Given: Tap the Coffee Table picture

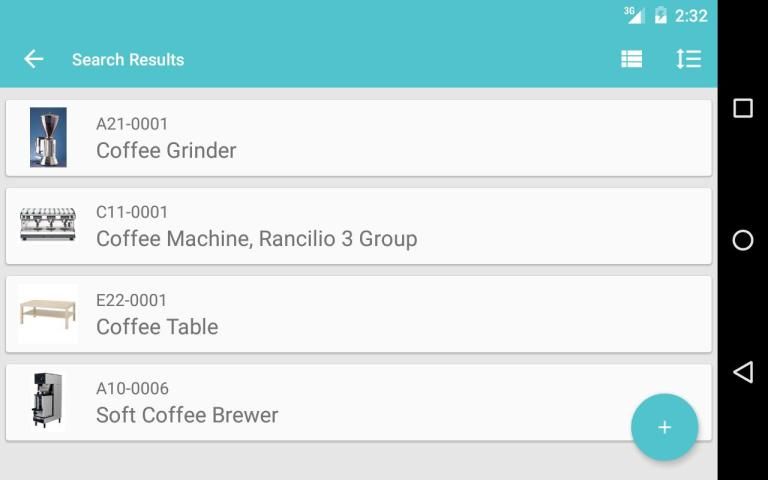Looking at the screenshot, I should (48, 313).
